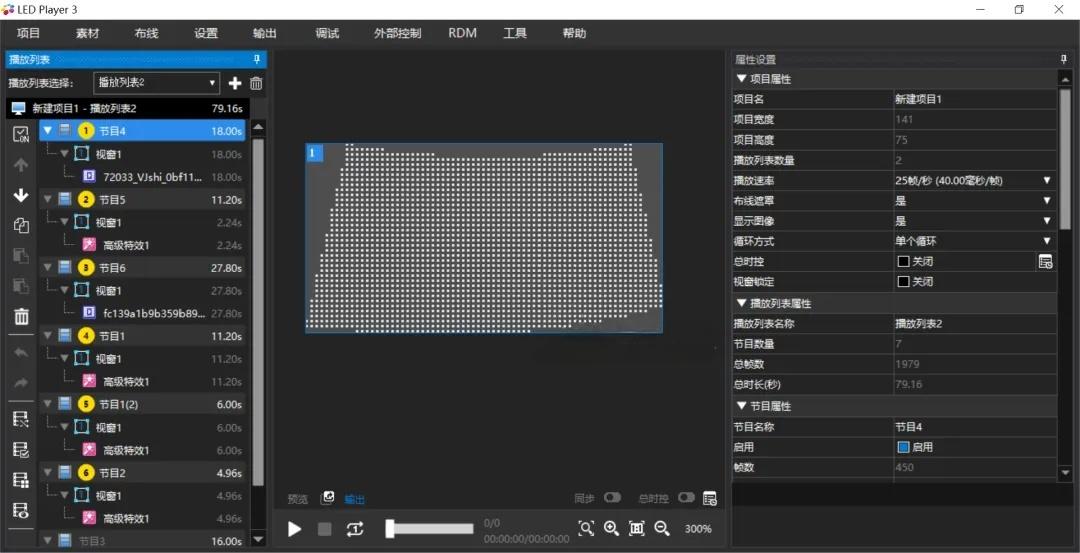Delete playlist using trash icon beside dropdown
1080x553 pixels.
(x=256, y=83)
